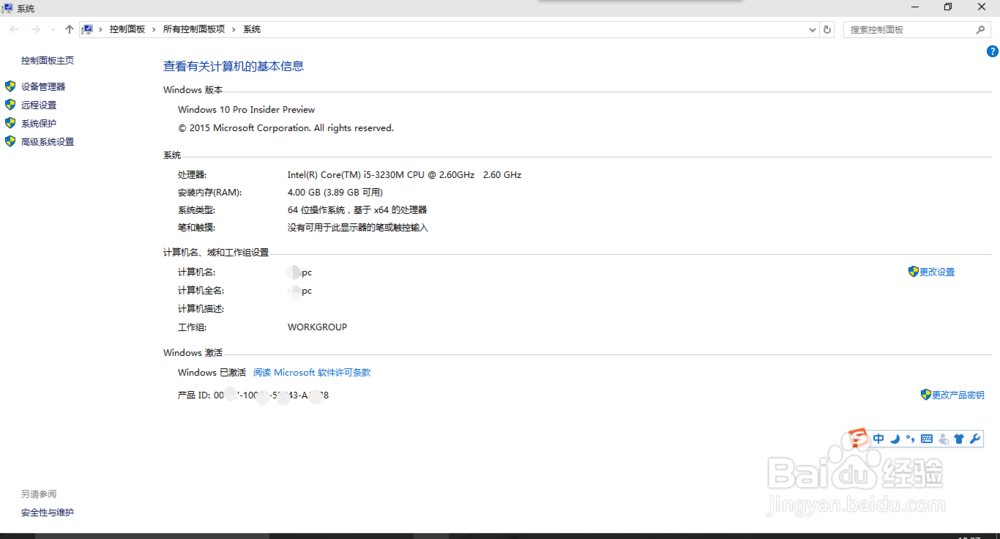
Task: Click the Windows 已激活 status text
Action: click(212, 373)
